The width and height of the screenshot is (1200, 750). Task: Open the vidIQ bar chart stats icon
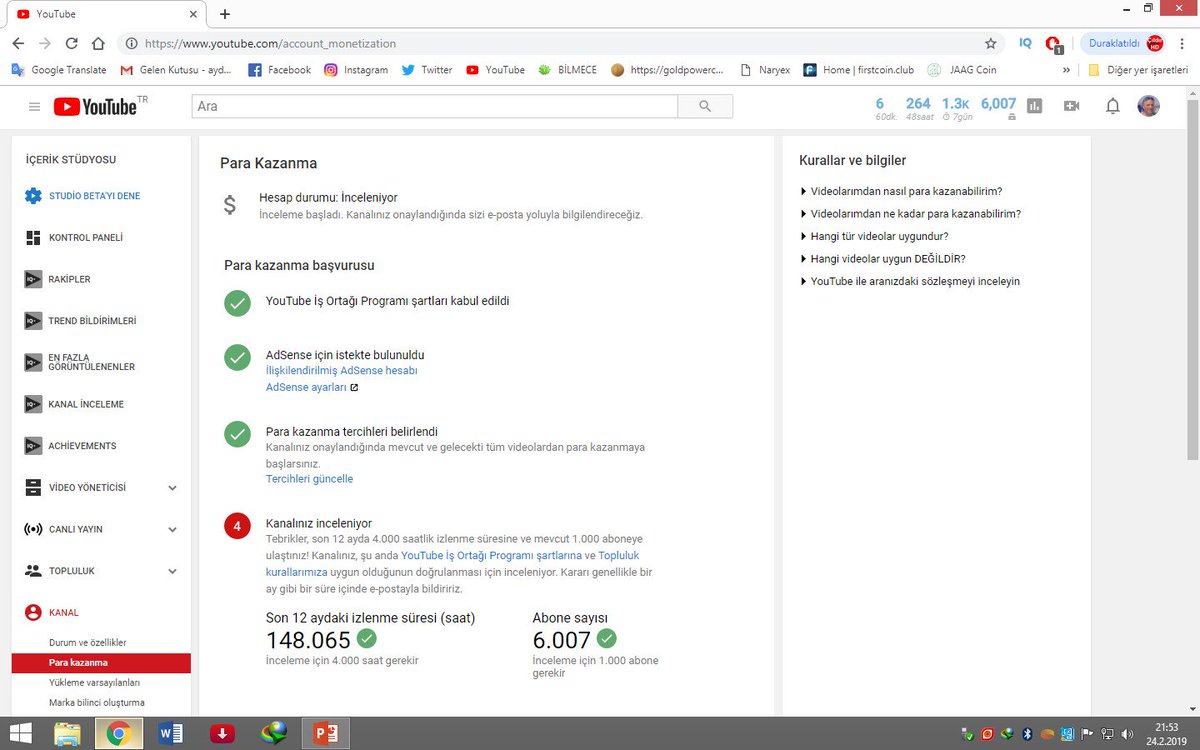[1034, 106]
